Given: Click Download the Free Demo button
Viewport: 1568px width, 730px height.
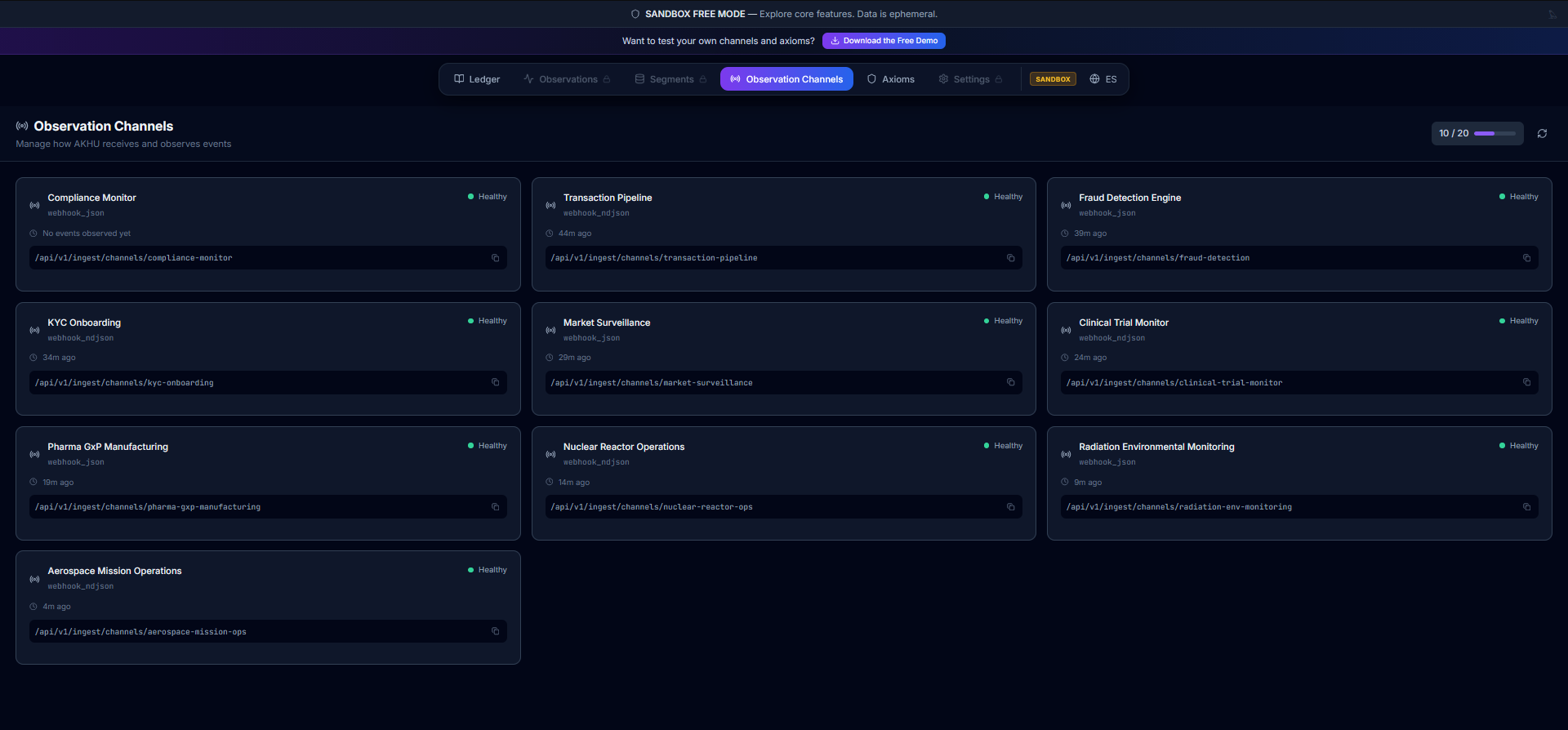Looking at the screenshot, I should (884, 41).
